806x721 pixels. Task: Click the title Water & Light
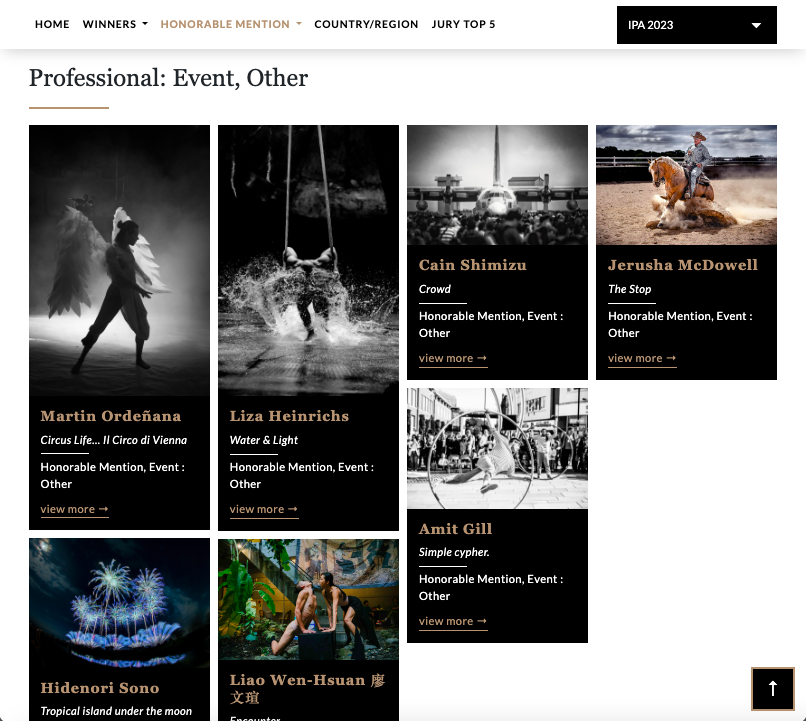(x=264, y=440)
